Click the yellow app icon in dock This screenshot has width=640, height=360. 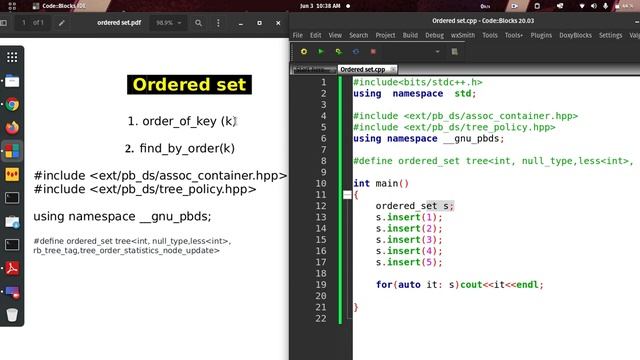pos(12,175)
